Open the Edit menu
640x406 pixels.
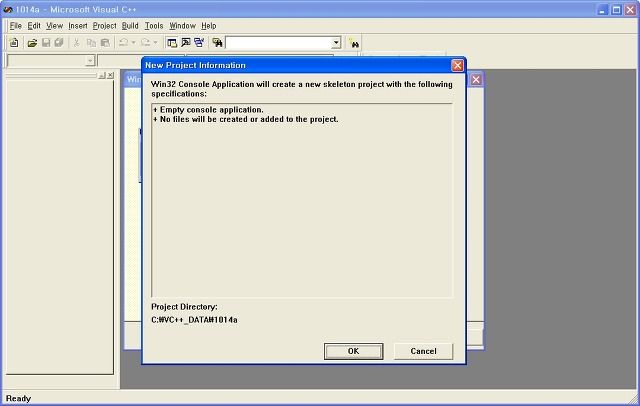(34, 26)
